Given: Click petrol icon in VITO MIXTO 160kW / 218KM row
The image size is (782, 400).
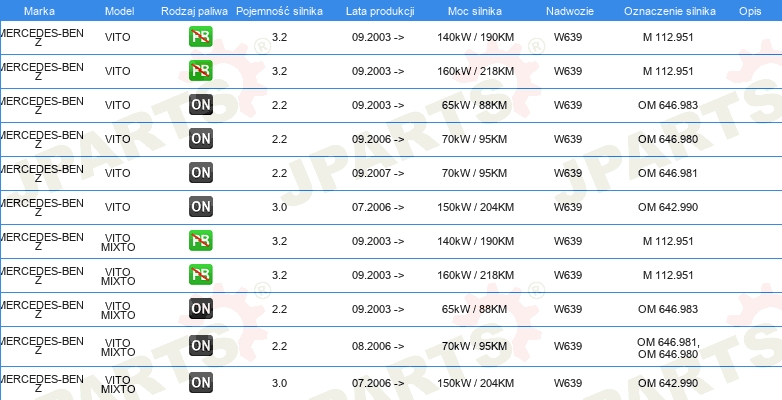Looking at the screenshot, I should pos(200,275).
